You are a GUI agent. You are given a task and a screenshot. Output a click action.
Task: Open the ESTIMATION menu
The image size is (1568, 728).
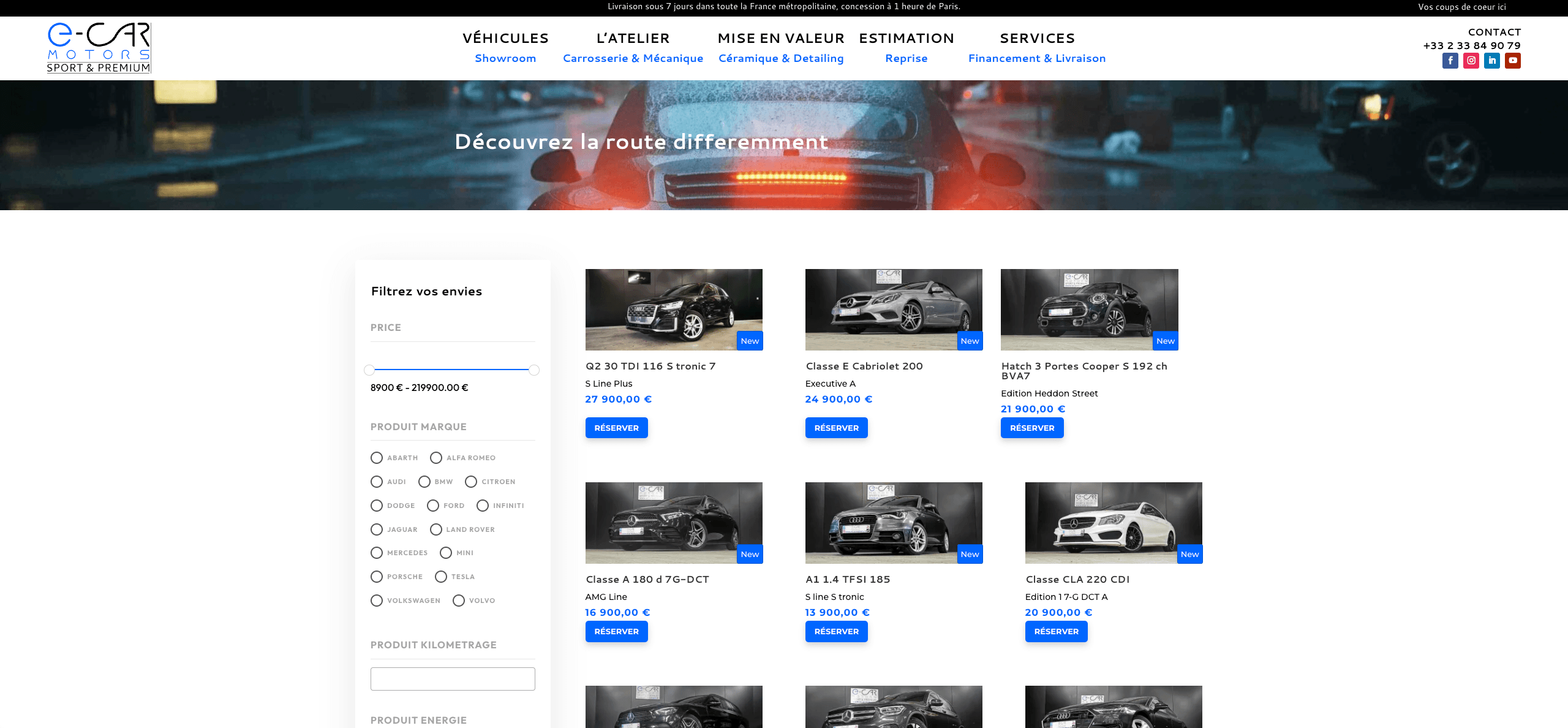pos(907,37)
